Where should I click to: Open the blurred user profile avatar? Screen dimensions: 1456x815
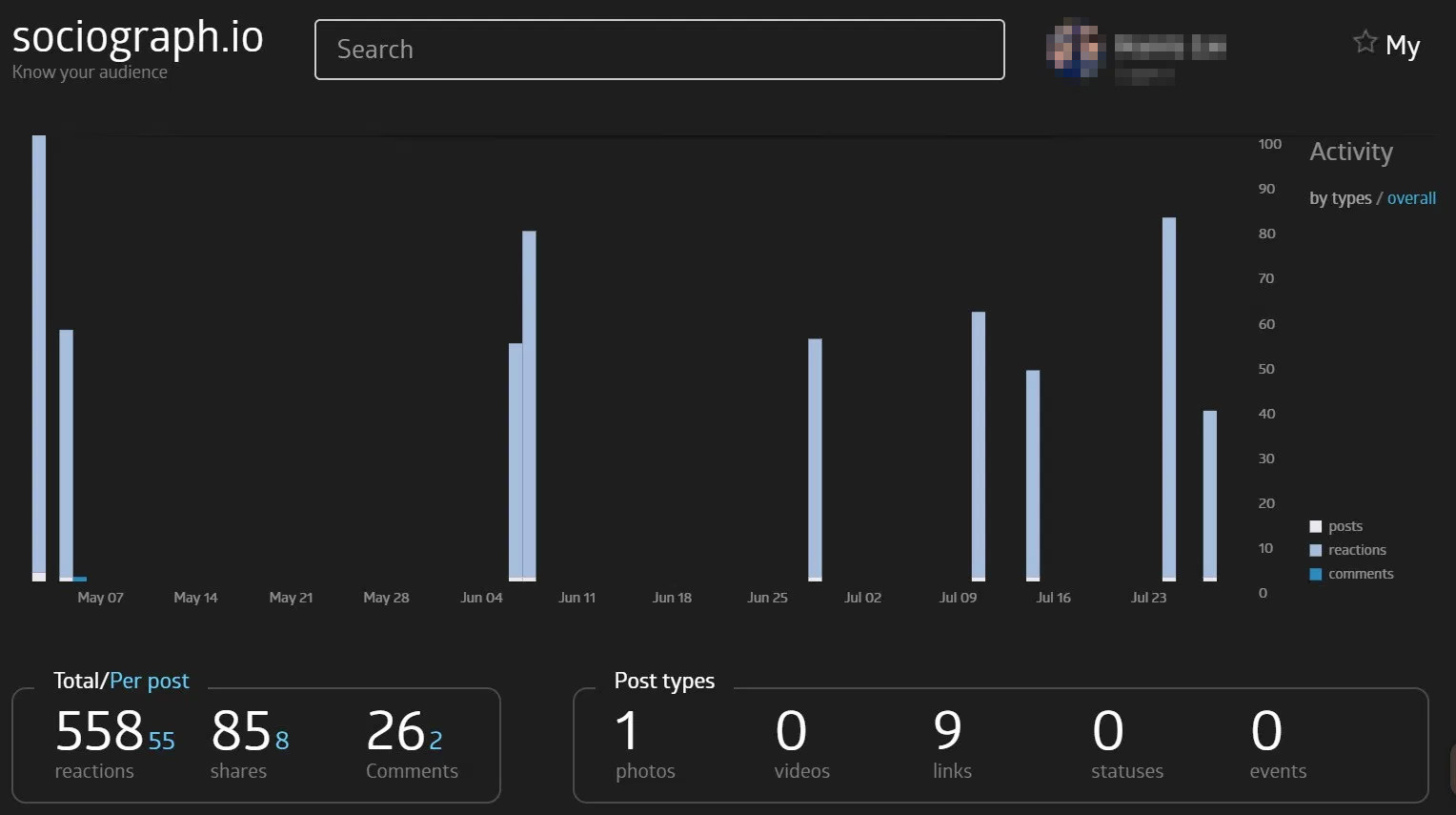[1075, 49]
